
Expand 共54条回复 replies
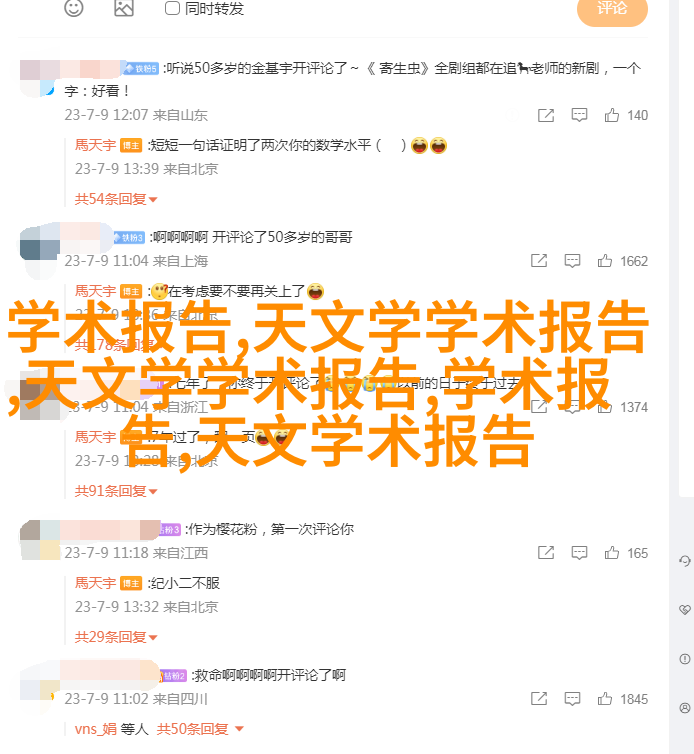click(116, 199)
